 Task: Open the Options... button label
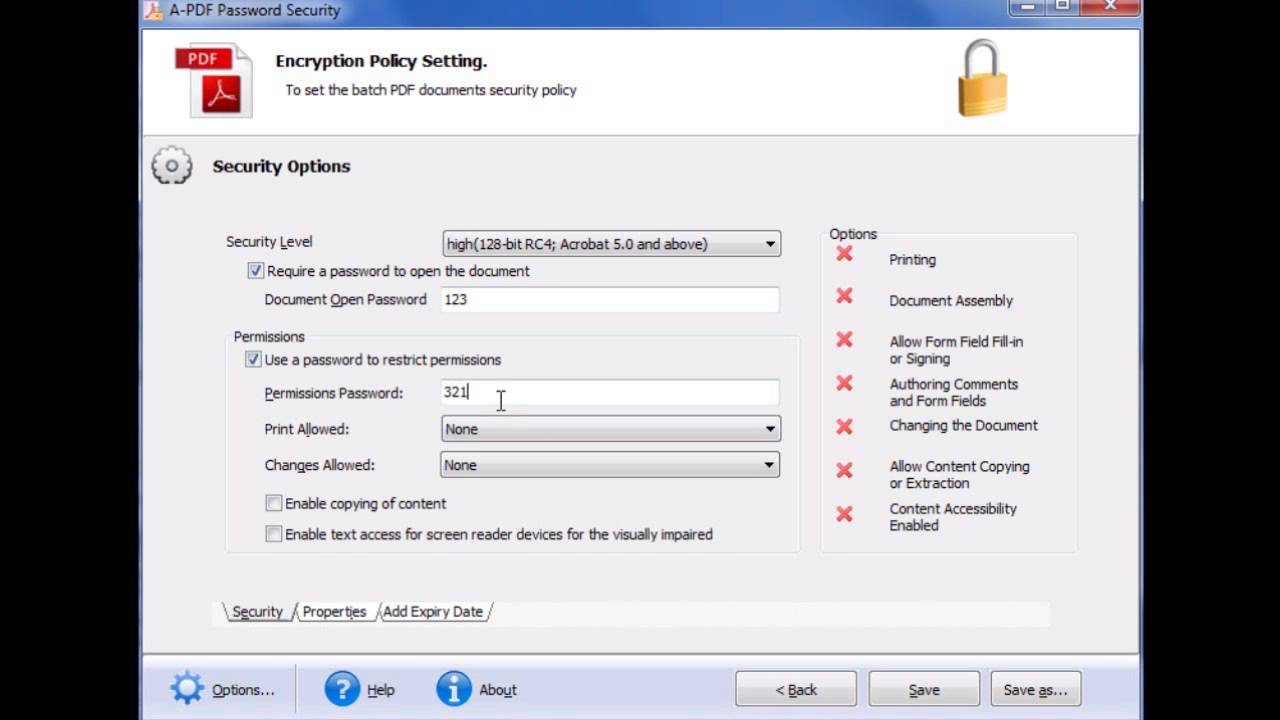243,690
